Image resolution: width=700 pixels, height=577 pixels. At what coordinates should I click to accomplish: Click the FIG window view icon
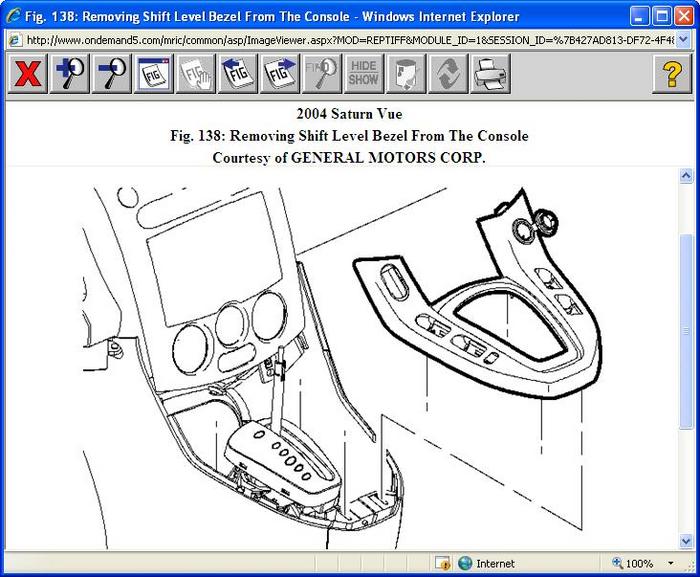tap(154, 74)
